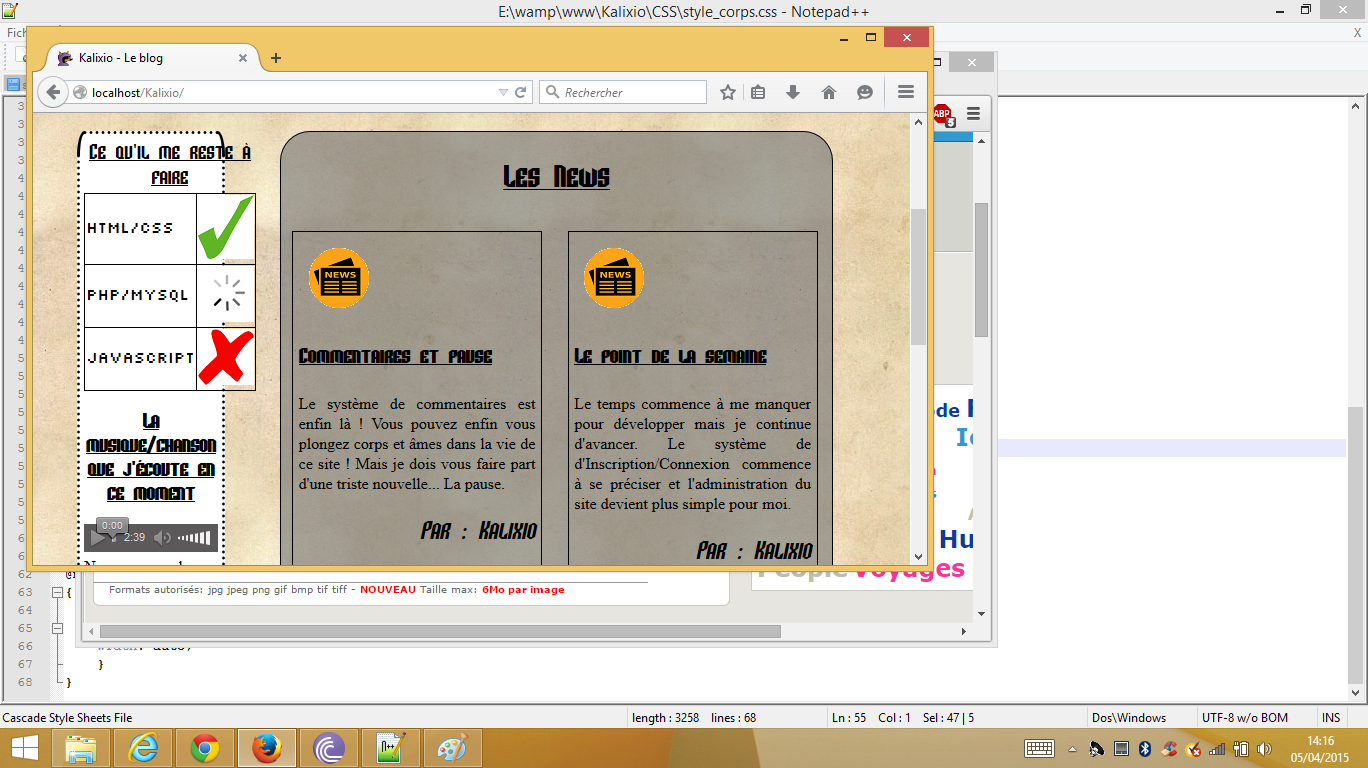The width and height of the screenshot is (1368, 768).
Task: Click the green checkmark next to HTML/CSS
Action: [x=225, y=228]
